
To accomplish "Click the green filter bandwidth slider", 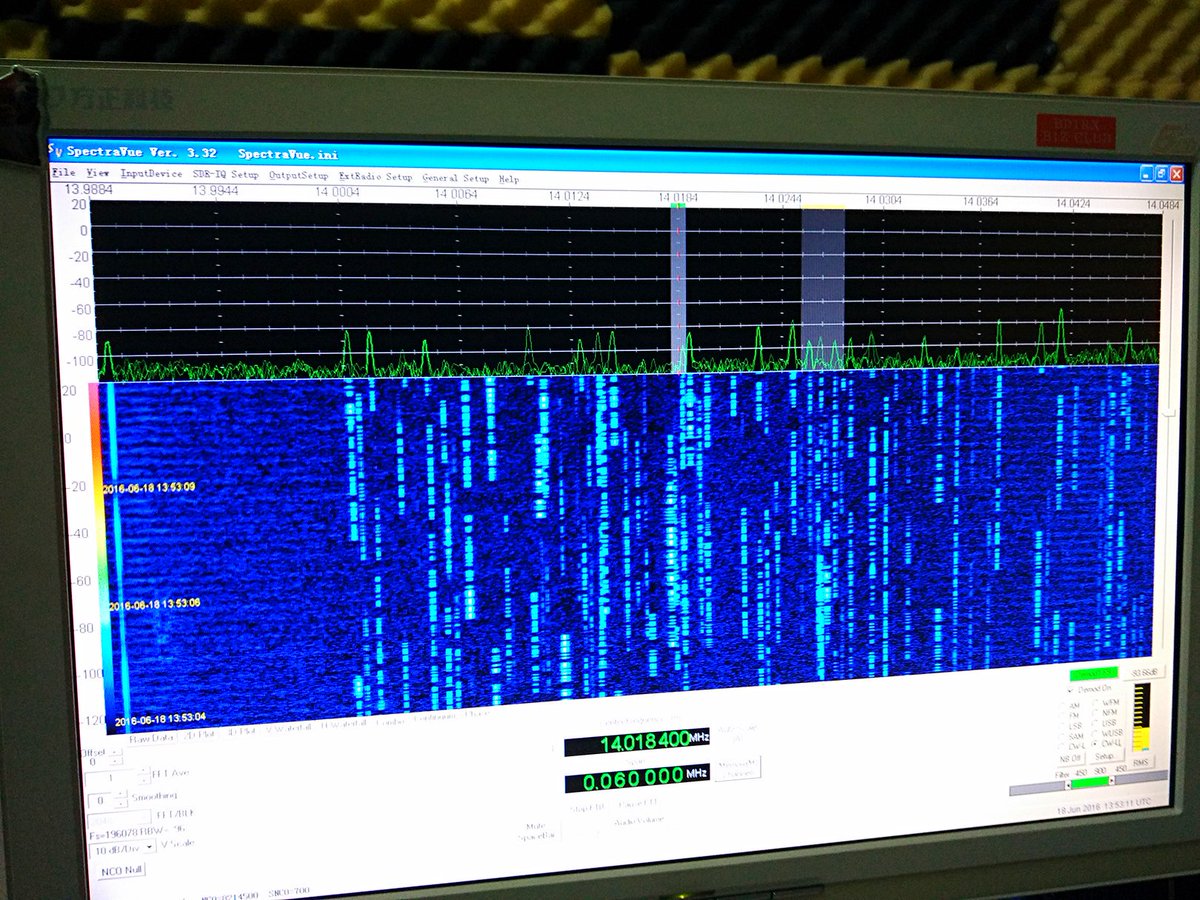I will [x=1090, y=782].
